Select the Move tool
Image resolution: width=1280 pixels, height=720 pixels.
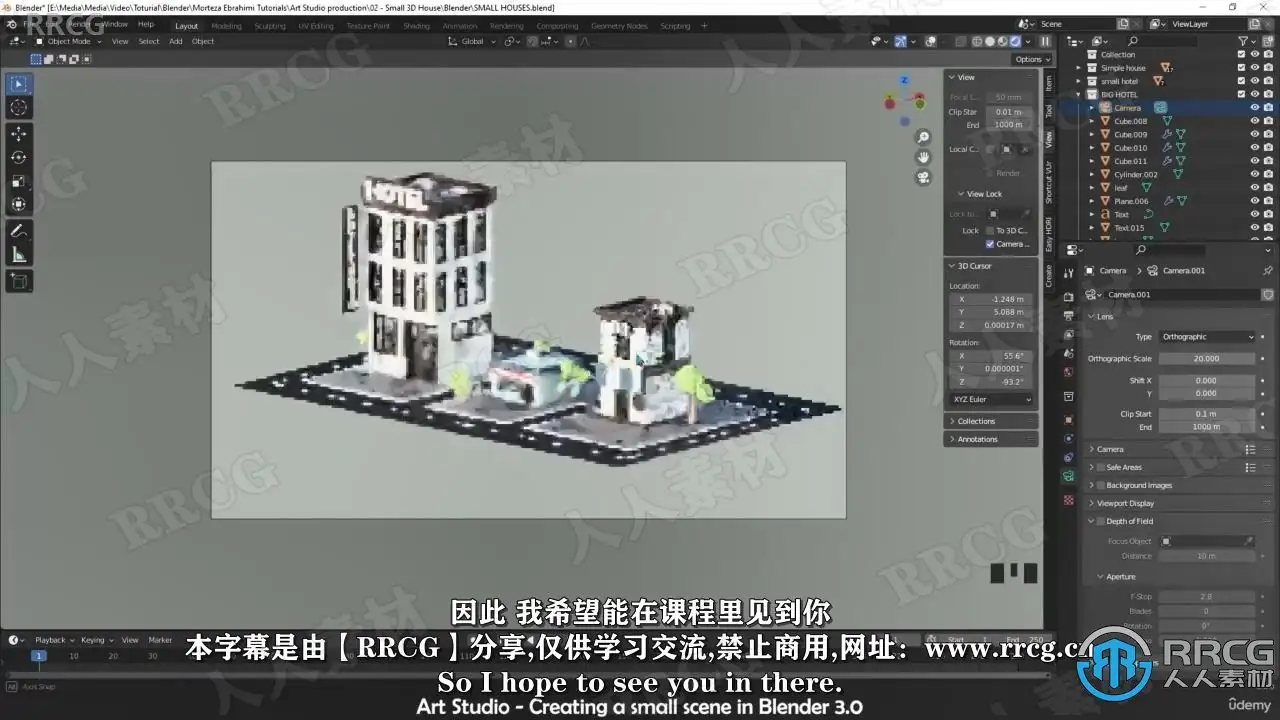tap(18, 134)
